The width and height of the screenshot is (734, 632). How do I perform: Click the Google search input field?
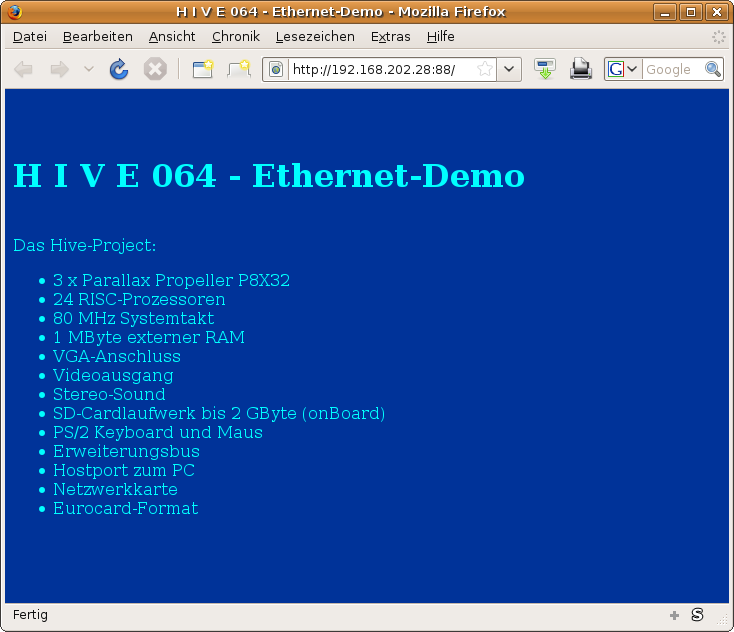pyautogui.click(x=672, y=69)
